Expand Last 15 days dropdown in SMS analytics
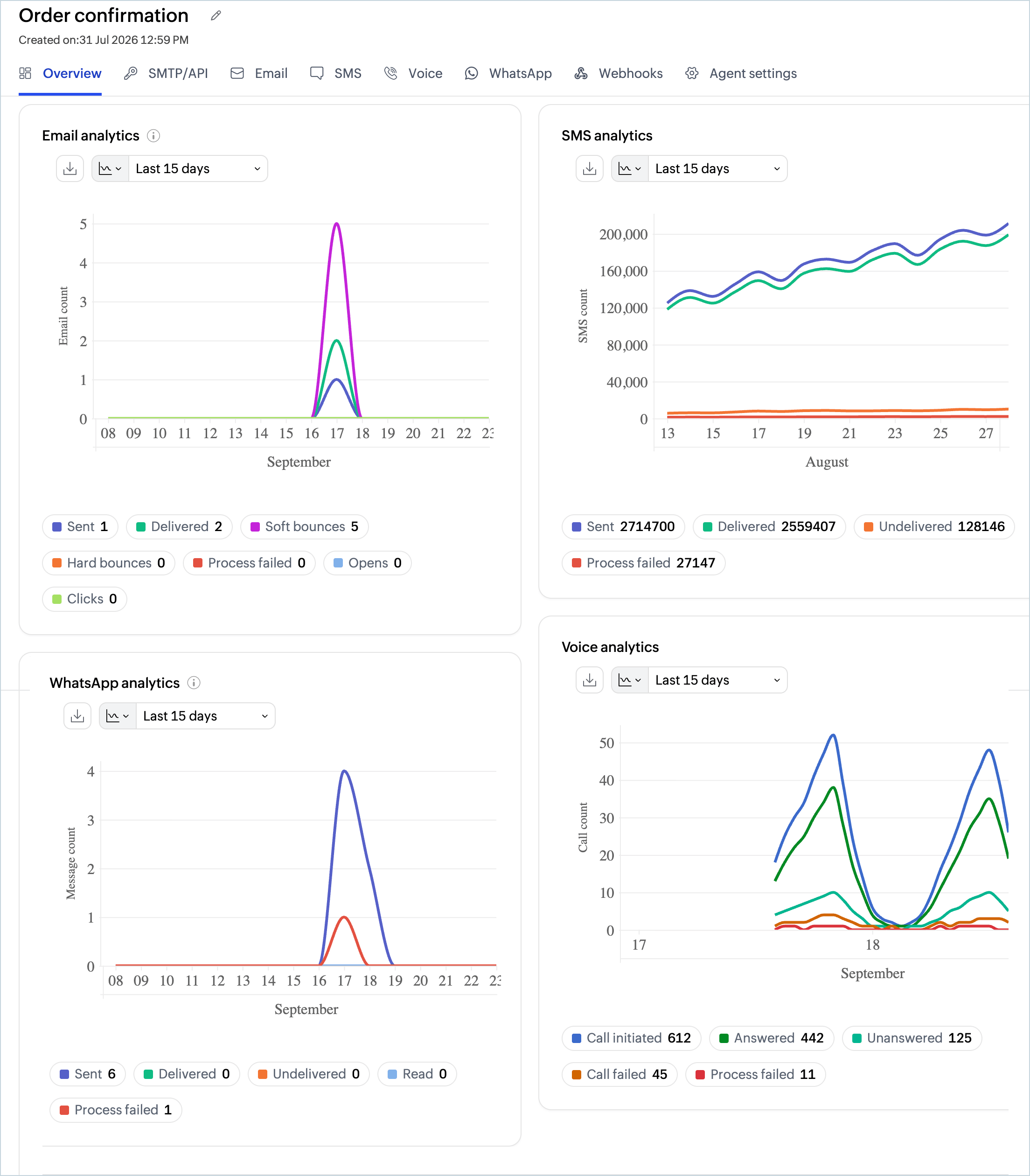The width and height of the screenshot is (1030, 1176). 718,168
